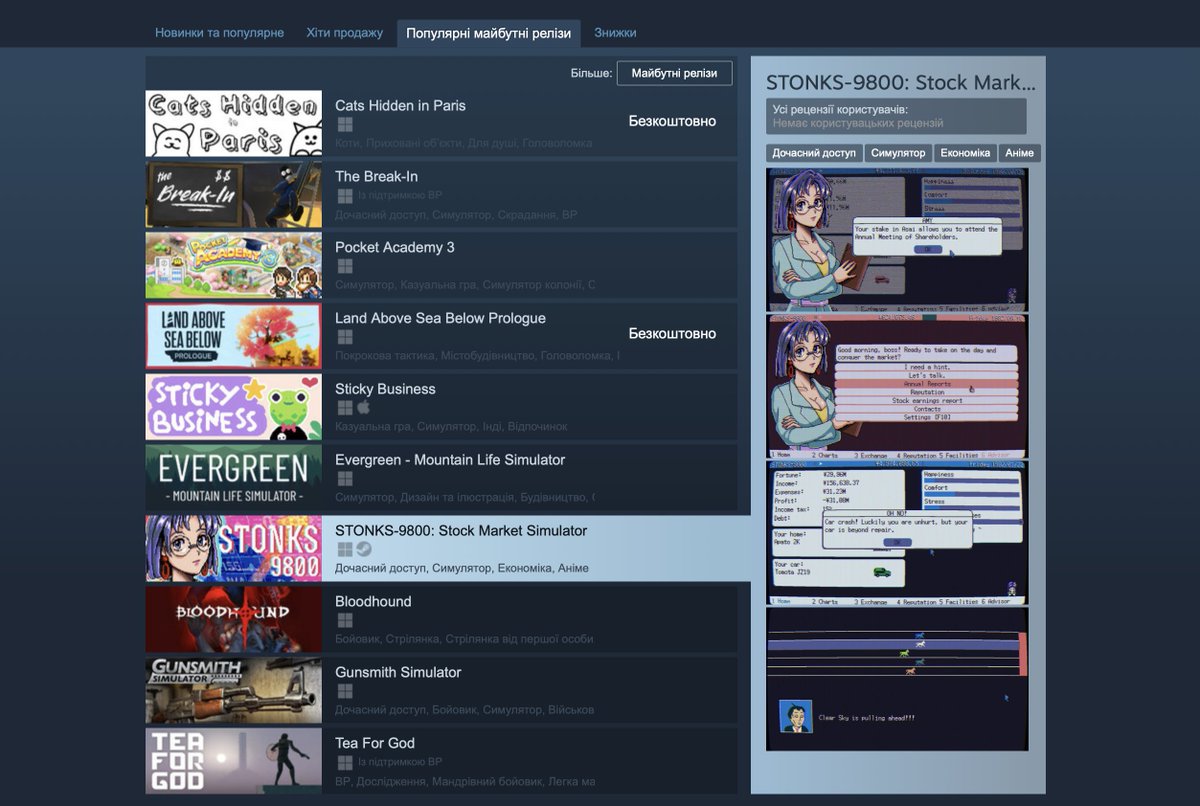Open the STONKS-9800: Stock Market Simulator title

click(461, 530)
